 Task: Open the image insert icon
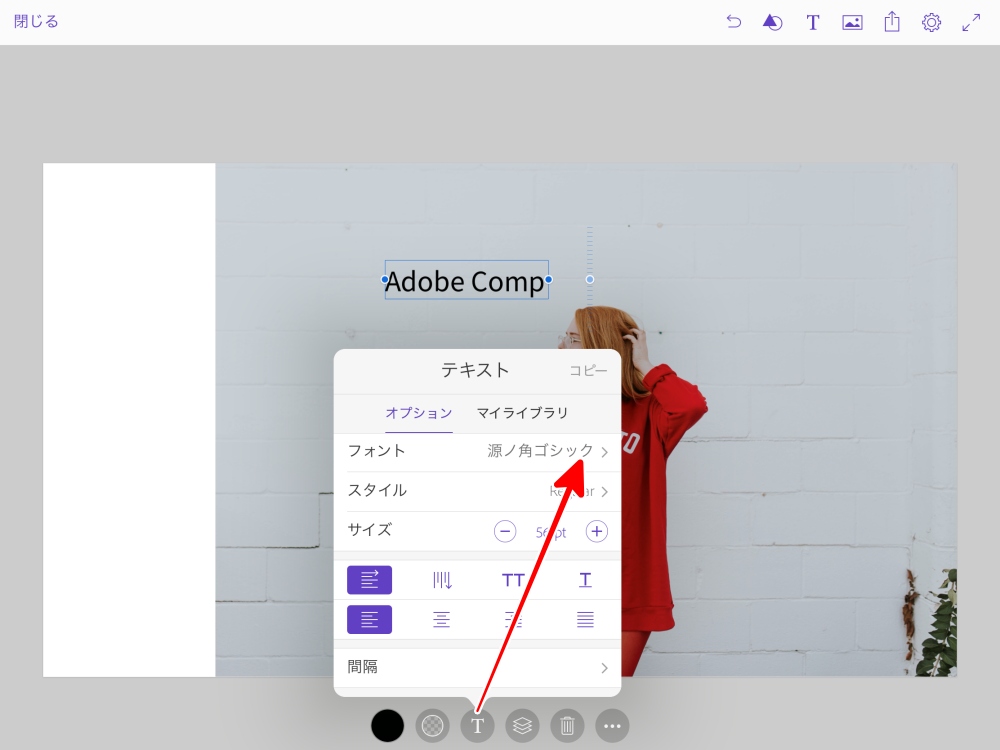(x=852, y=23)
